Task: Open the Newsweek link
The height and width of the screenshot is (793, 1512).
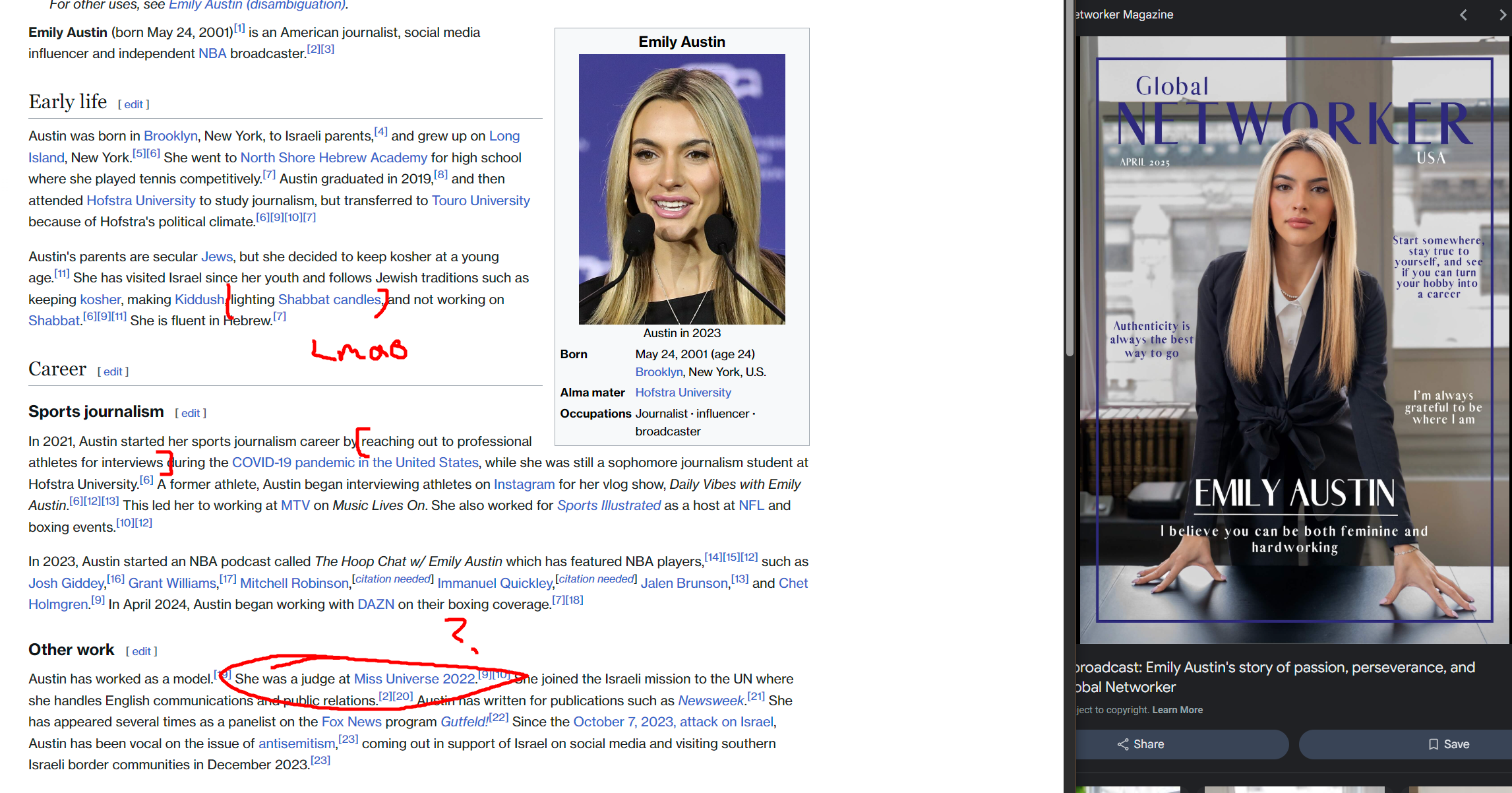Action: tap(711, 701)
